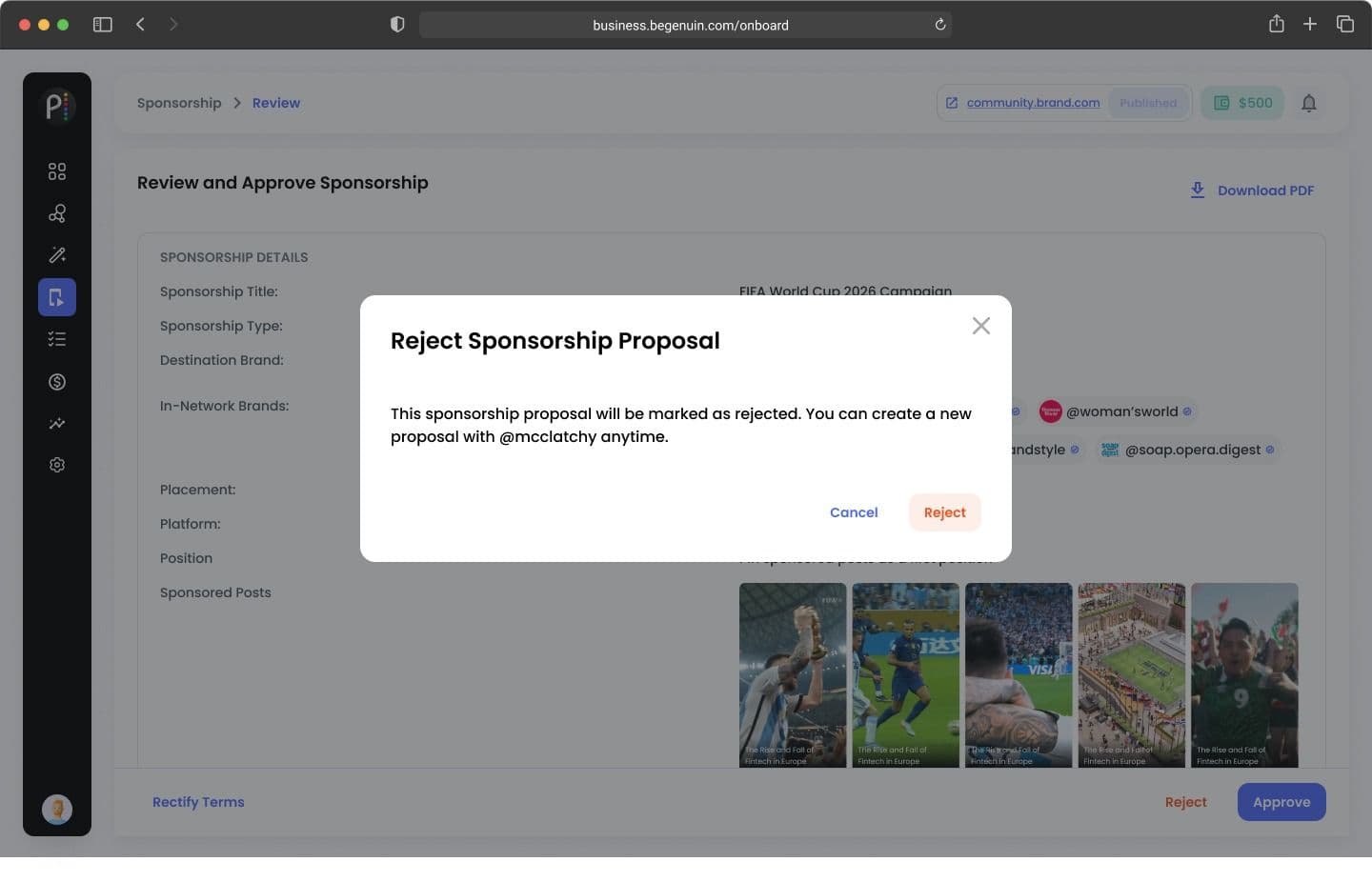Viewport: 1372px width, 882px height.
Task: Open the Safari privacy shield icon
Action: click(397, 25)
